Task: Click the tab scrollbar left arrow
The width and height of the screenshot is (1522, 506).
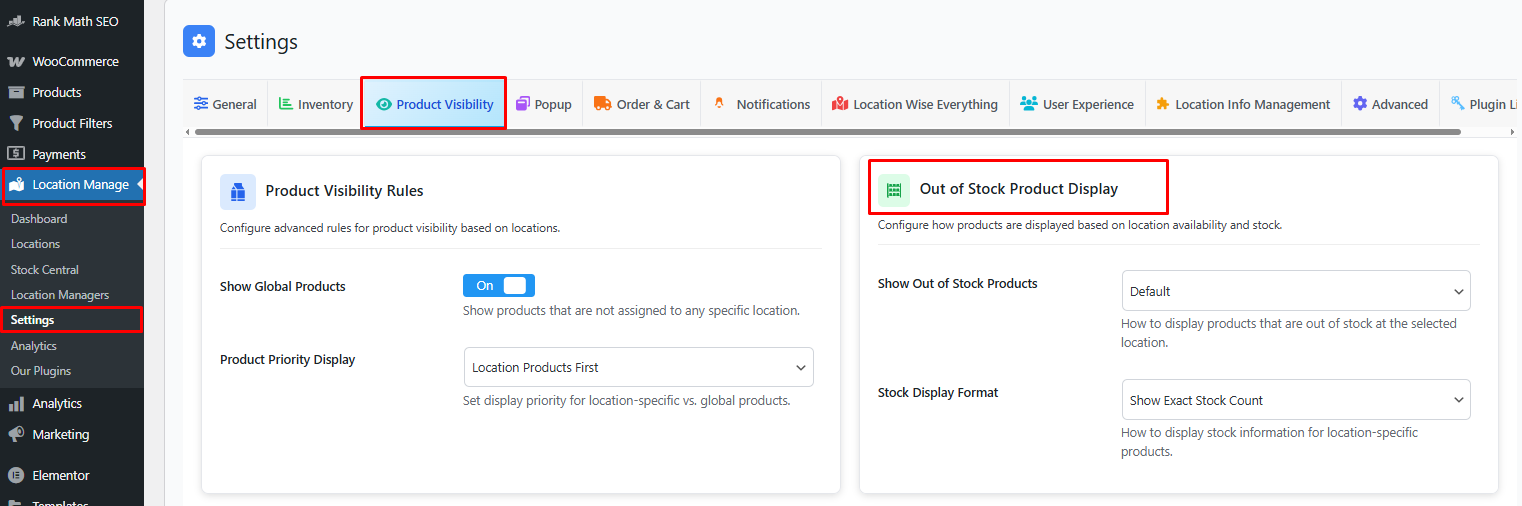Action: 188,132
